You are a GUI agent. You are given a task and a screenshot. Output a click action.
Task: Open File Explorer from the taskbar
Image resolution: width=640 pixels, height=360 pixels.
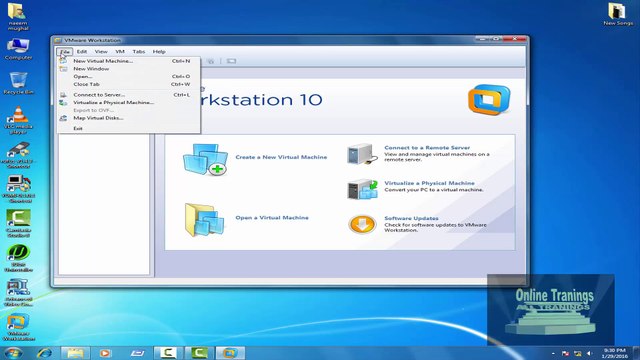(75, 353)
